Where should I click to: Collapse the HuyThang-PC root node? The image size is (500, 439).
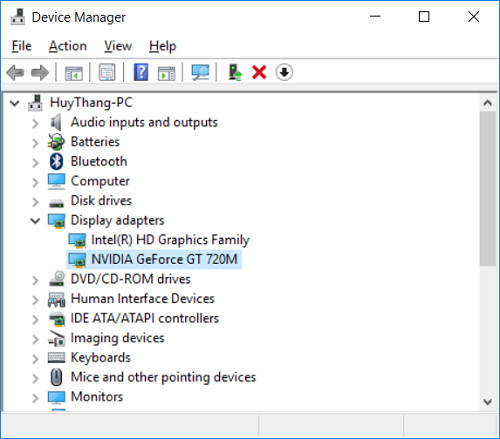click(x=14, y=103)
